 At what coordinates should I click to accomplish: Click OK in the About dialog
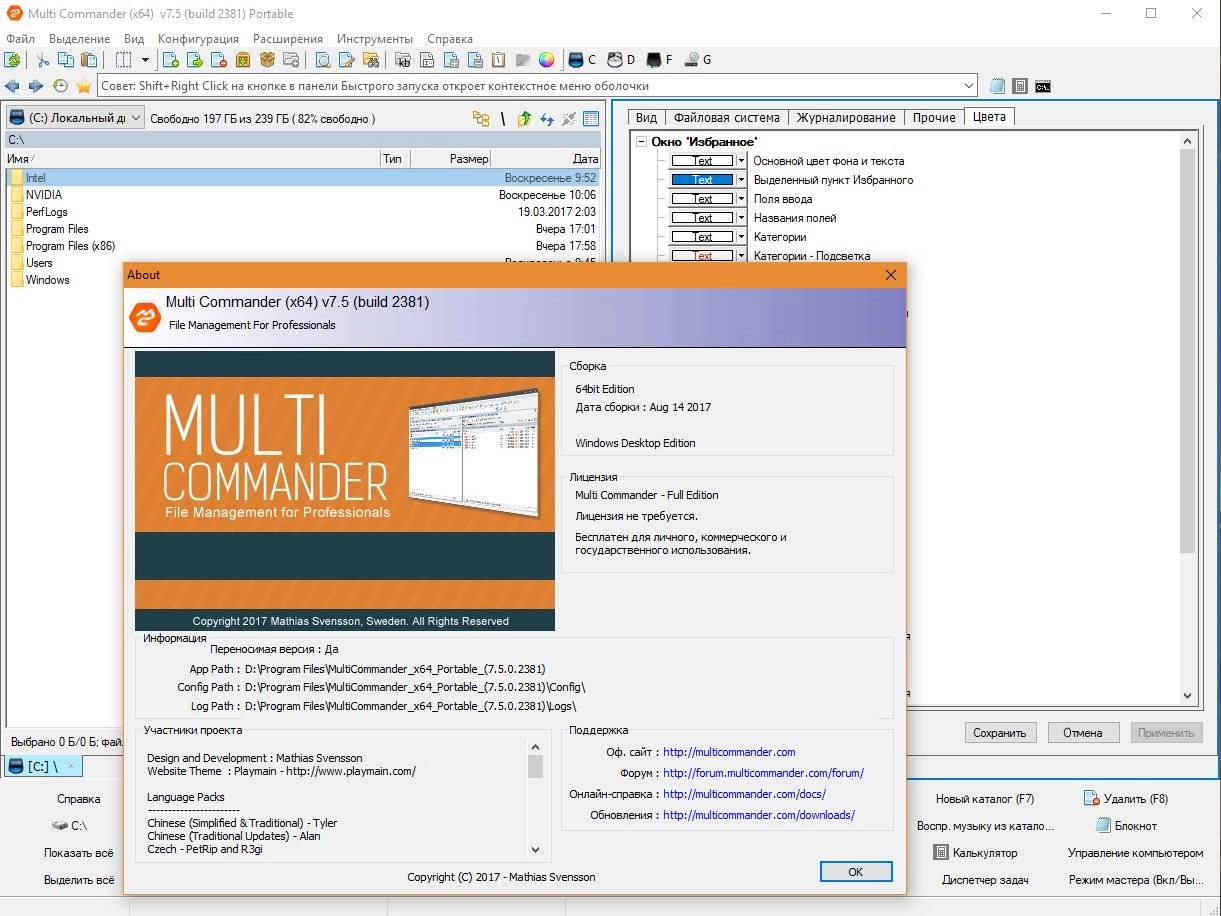click(855, 872)
